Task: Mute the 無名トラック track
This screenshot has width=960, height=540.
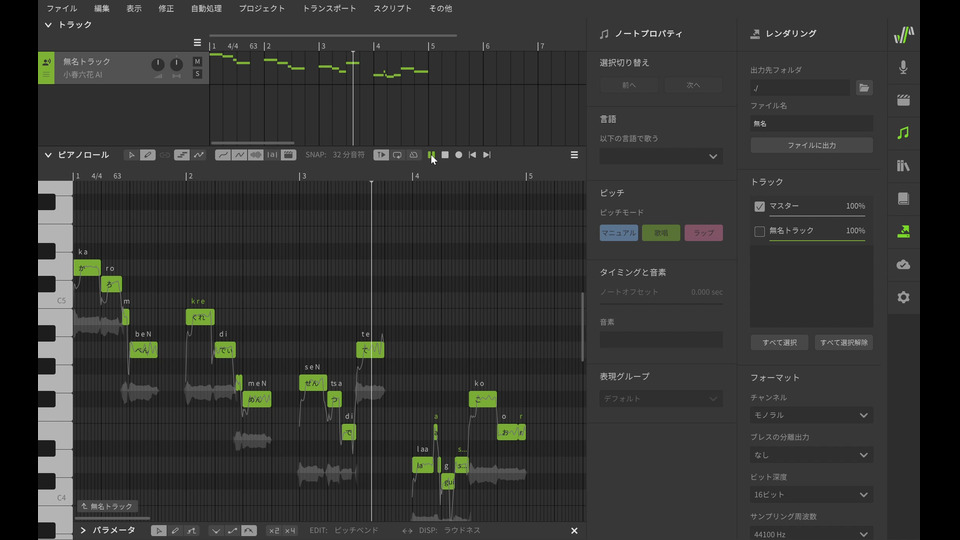Action: [x=197, y=62]
